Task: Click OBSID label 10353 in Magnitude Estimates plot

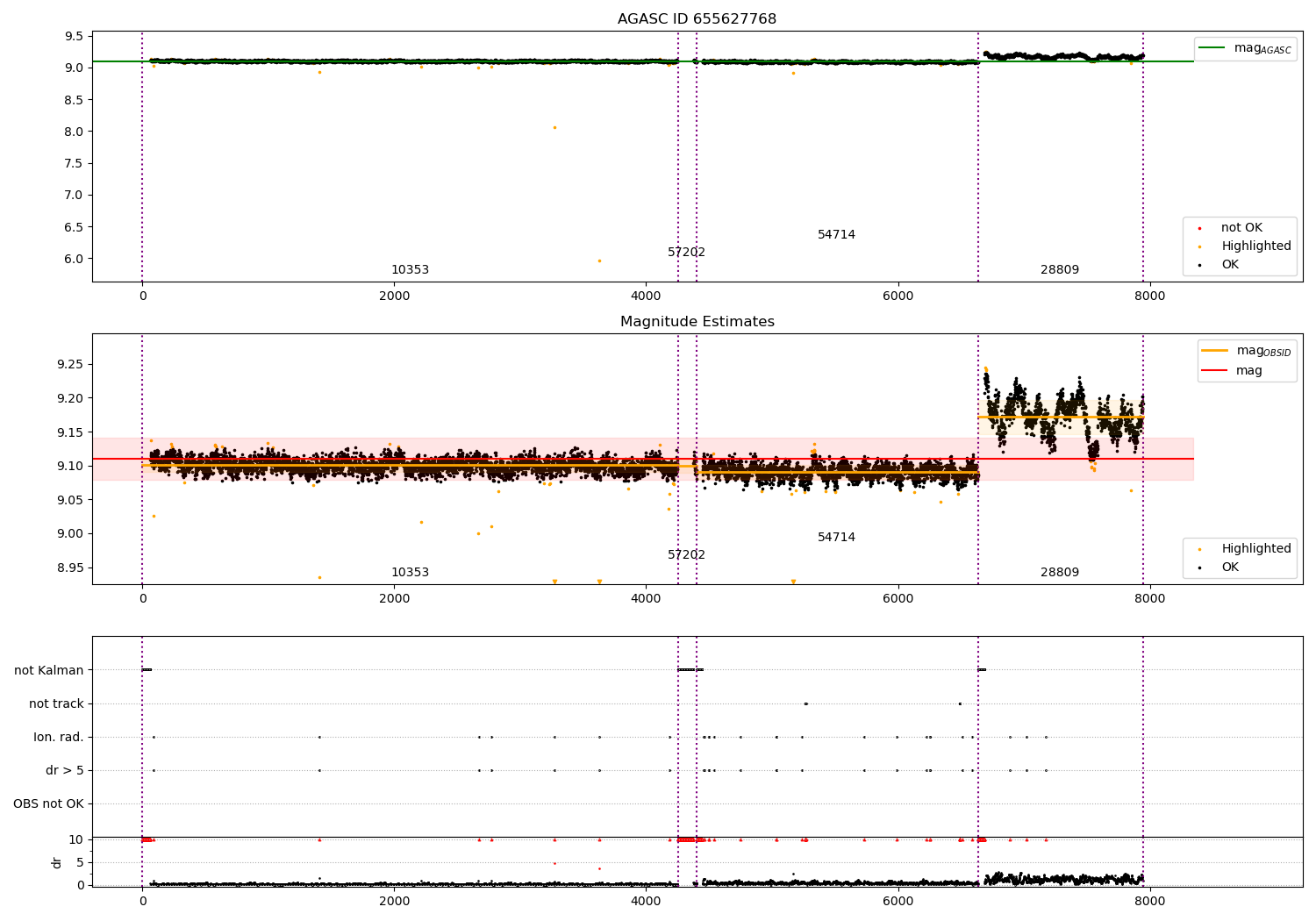Action: 410,572
